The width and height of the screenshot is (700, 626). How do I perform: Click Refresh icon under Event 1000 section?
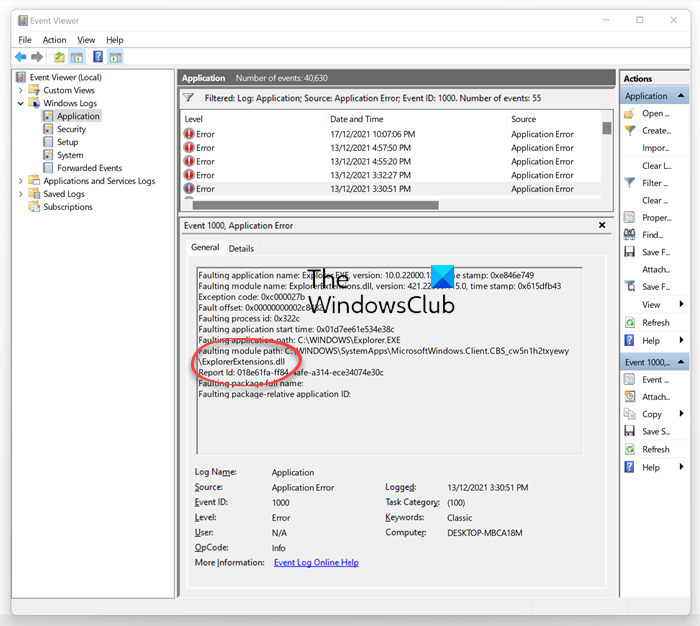629,449
